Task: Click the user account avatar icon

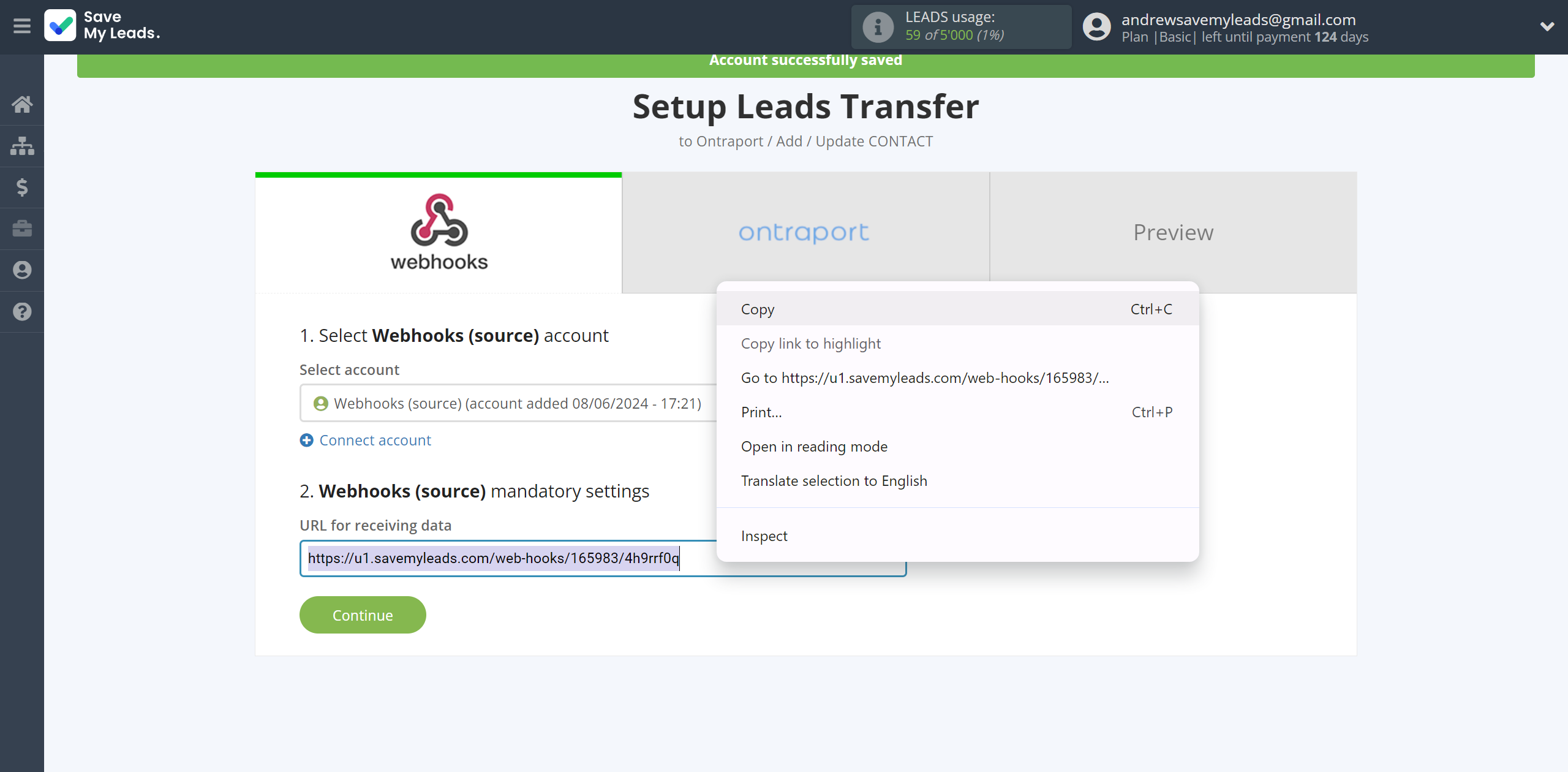Action: [x=1097, y=27]
